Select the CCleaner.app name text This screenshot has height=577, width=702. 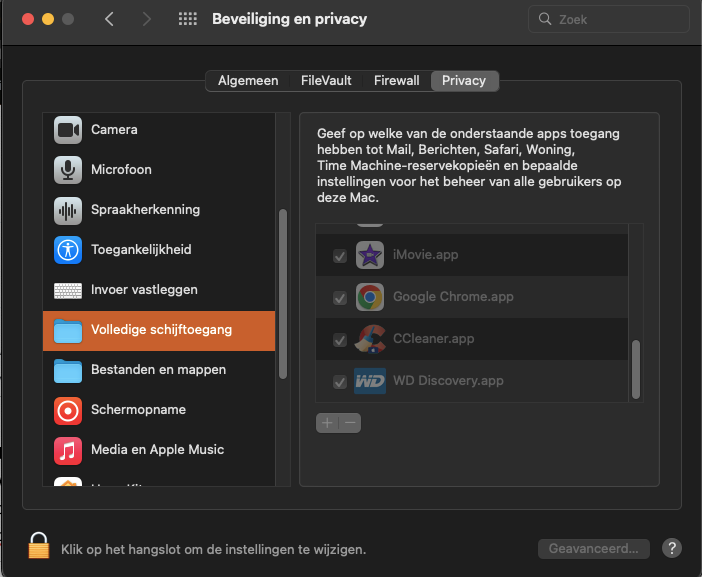coord(433,339)
